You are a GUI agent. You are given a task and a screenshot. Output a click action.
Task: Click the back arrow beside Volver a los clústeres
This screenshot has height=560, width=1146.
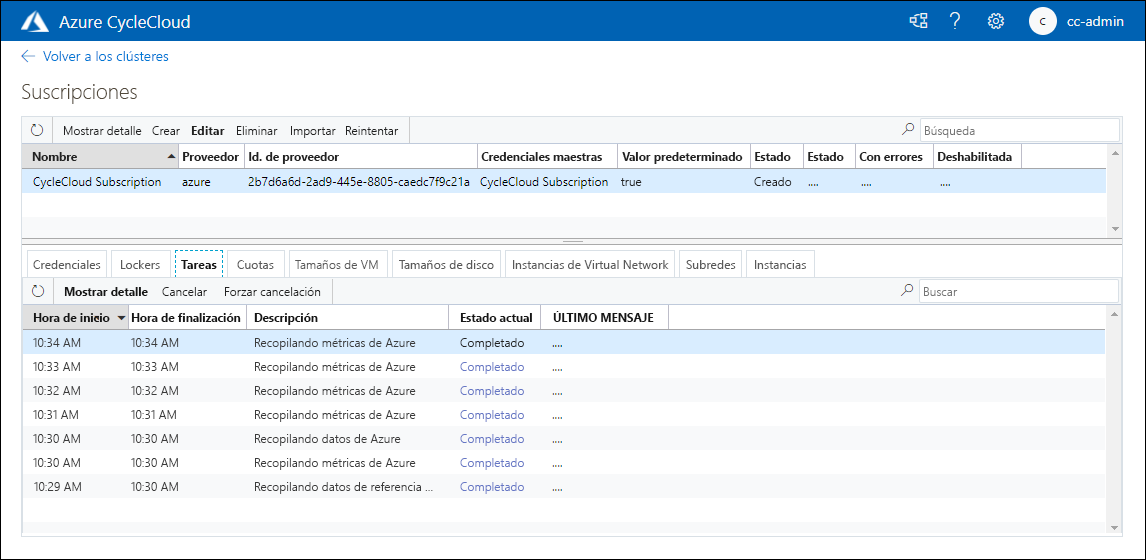click(29, 56)
